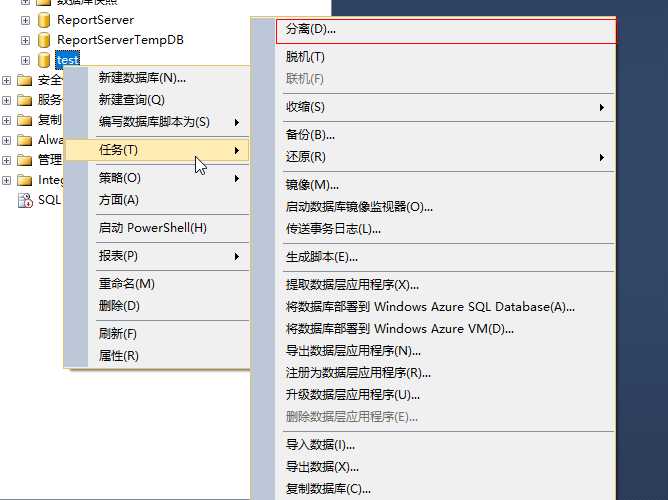Choose 升级数据层应用程序(U)...

[434, 395]
